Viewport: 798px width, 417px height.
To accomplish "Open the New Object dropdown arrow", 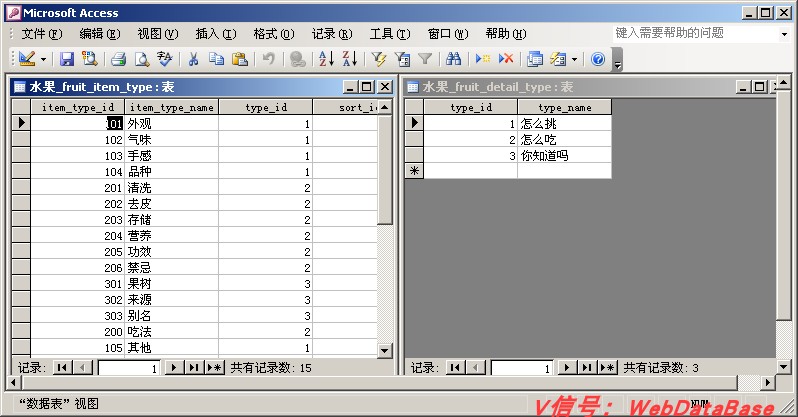I will (575, 60).
